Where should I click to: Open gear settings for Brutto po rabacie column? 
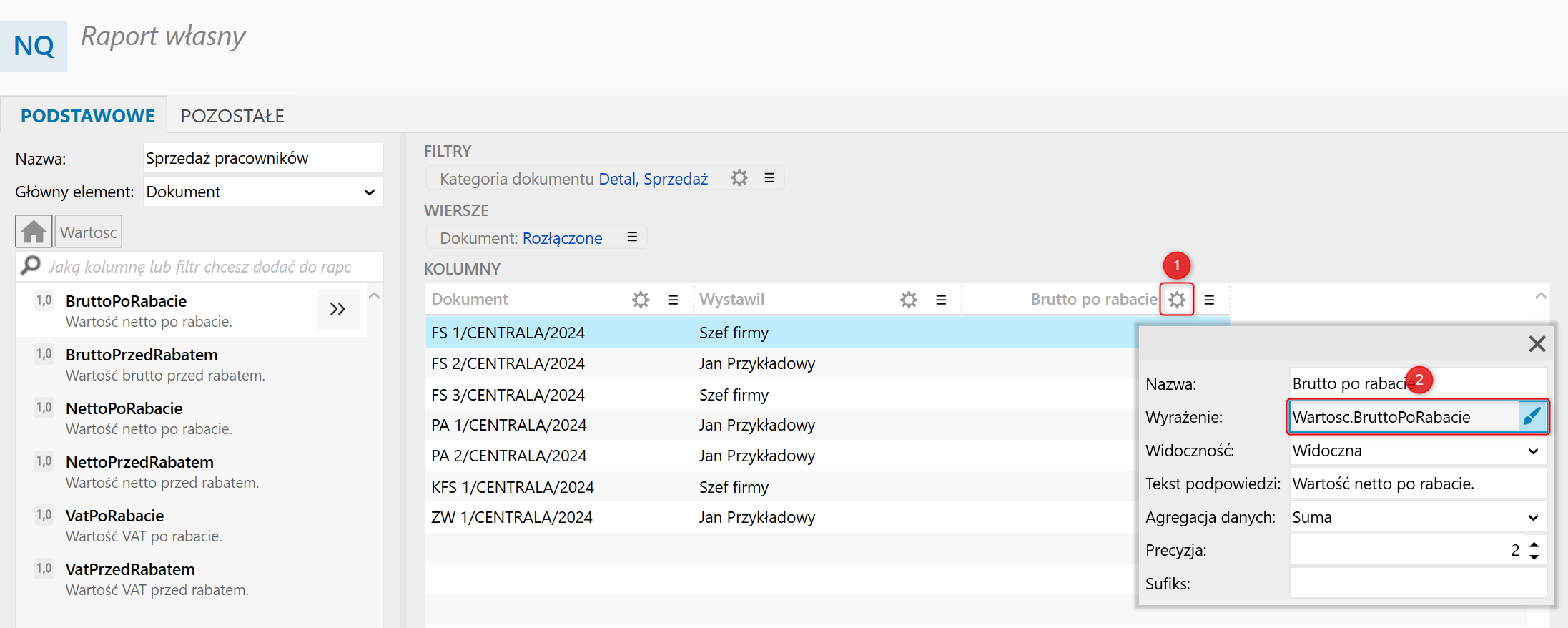pos(1177,300)
